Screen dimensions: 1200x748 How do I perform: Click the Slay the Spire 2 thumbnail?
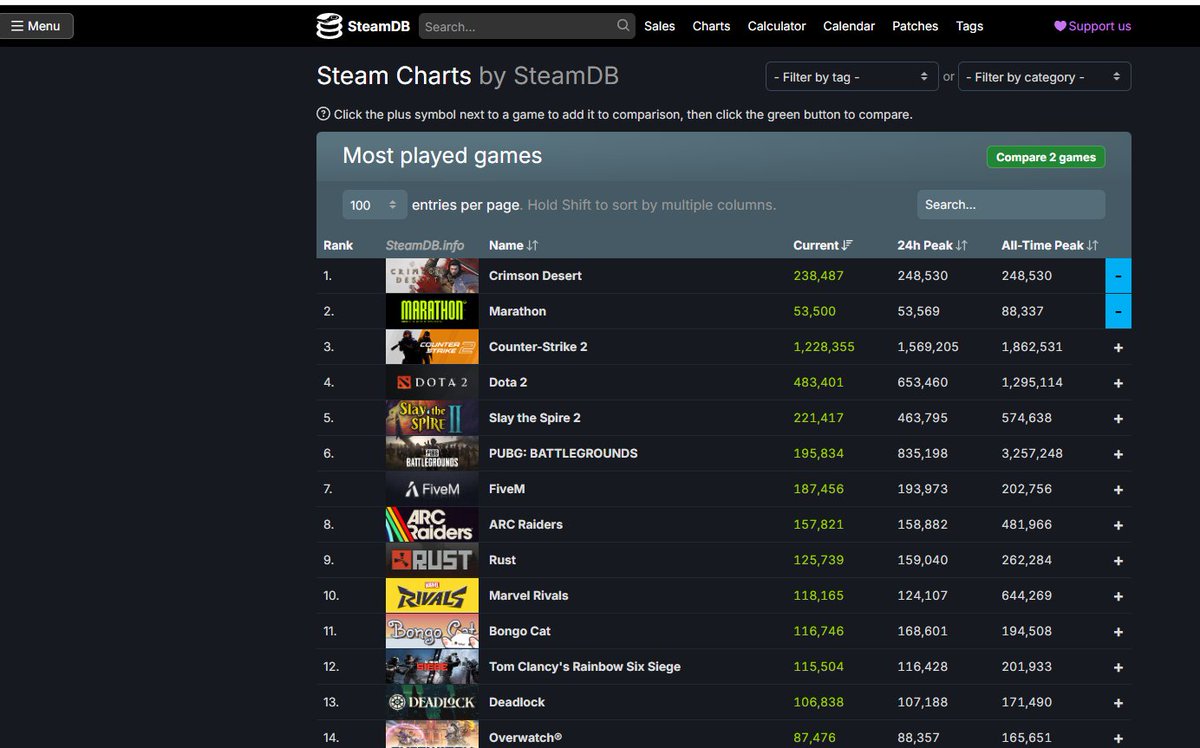[432, 418]
